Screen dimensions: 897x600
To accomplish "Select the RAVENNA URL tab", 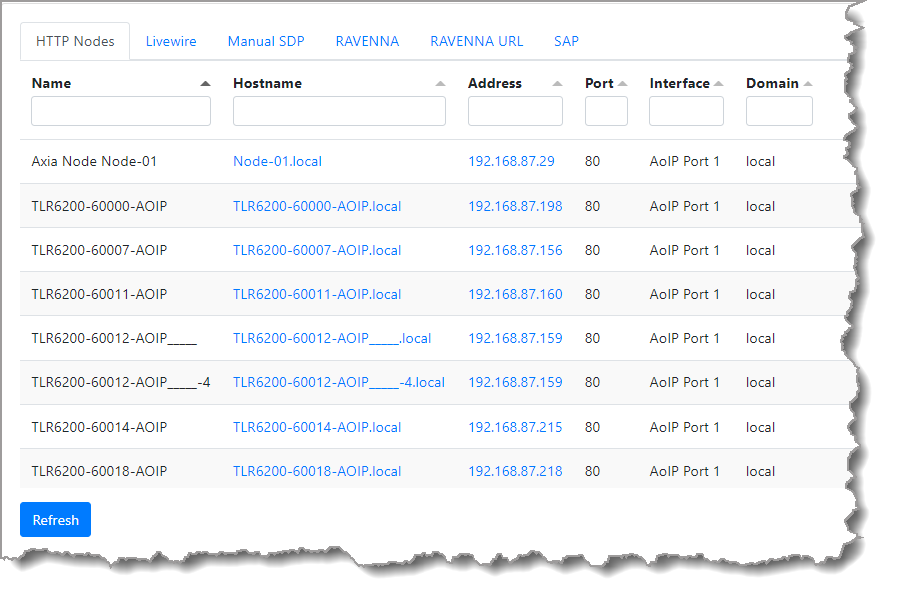I will tap(476, 42).
